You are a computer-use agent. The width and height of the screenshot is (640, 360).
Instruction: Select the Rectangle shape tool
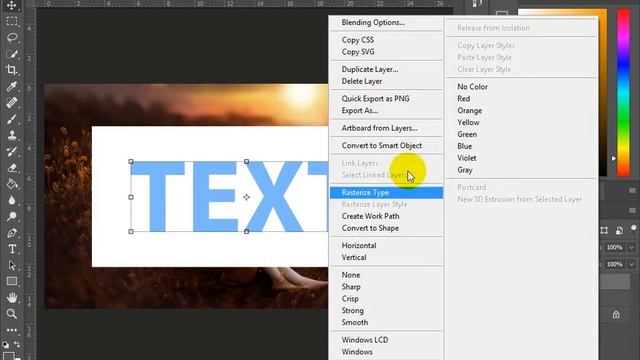[11, 281]
